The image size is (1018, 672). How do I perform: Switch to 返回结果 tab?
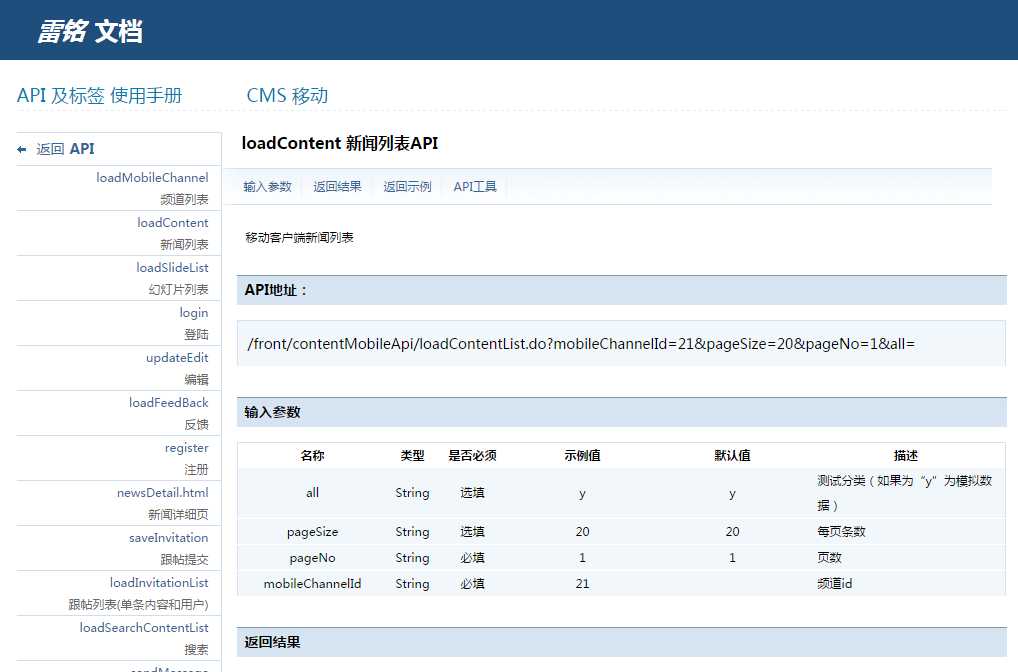[338, 187]
